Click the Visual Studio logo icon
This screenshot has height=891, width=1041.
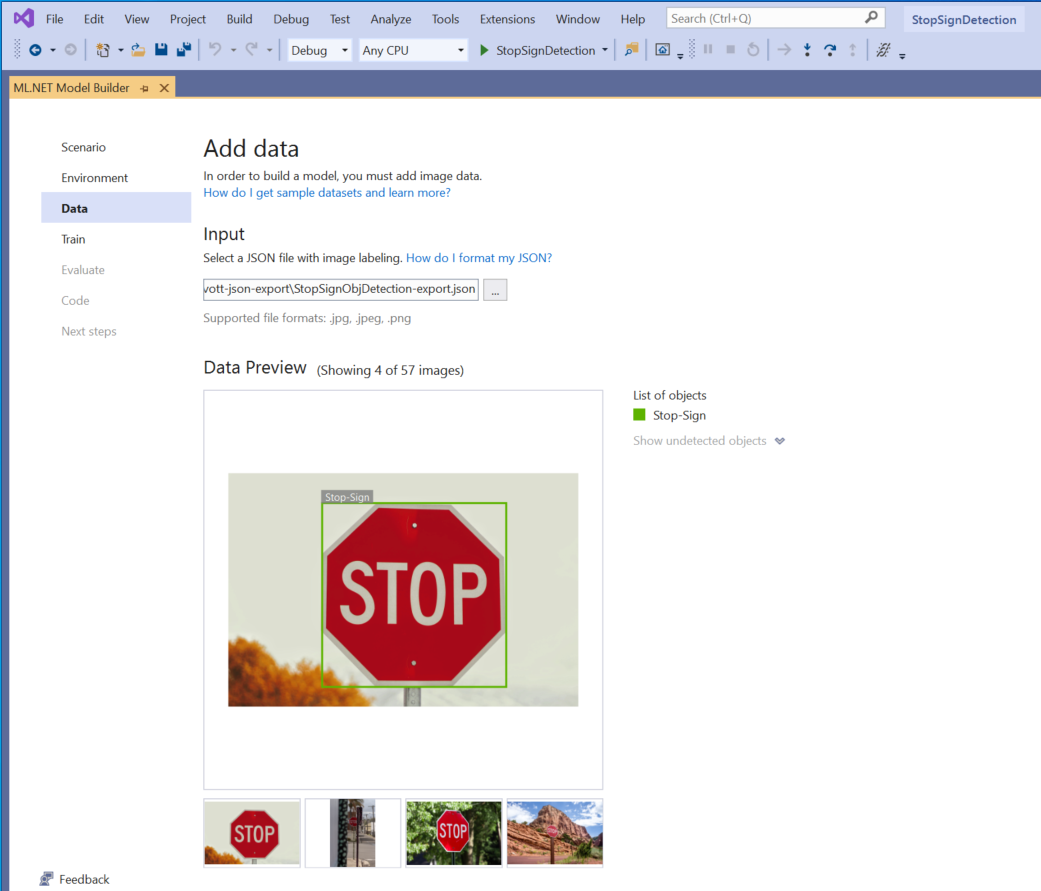22,17
